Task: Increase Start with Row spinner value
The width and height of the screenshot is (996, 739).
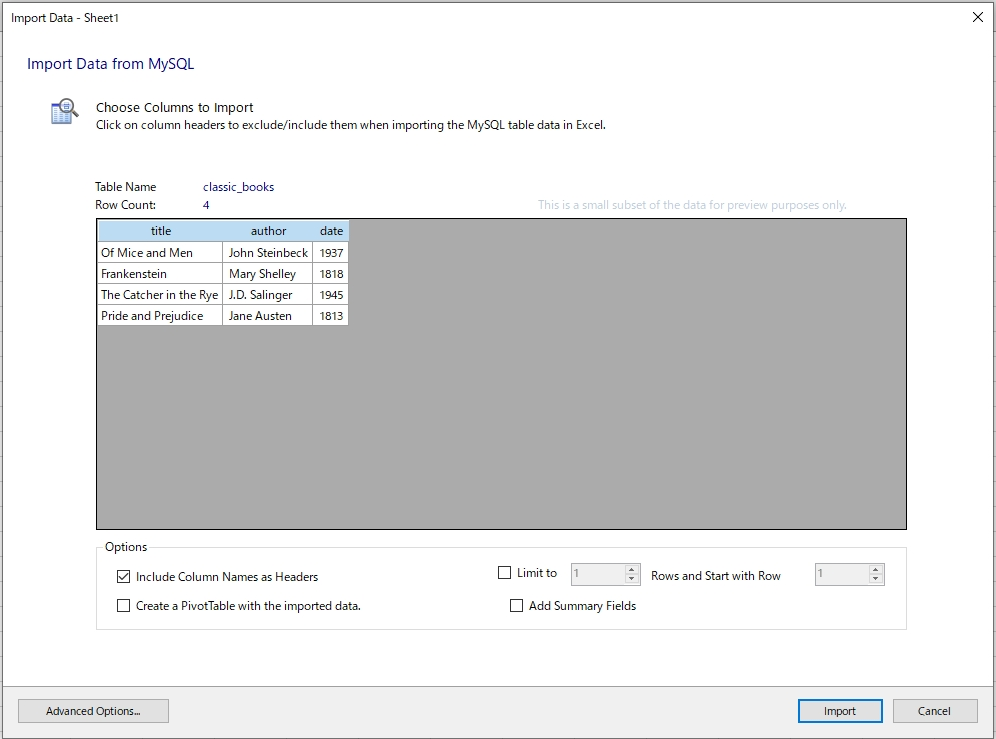Action: click(x=875, y=569)
